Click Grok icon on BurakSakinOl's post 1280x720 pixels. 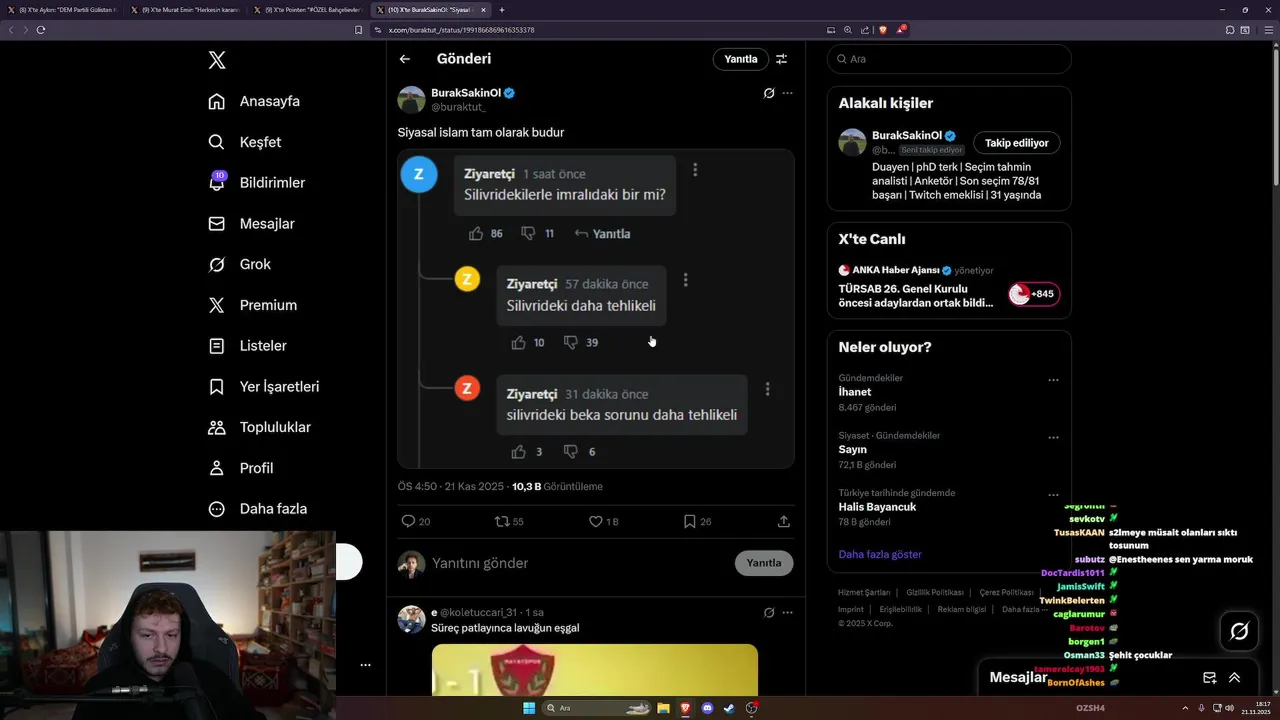click(768, 93)
